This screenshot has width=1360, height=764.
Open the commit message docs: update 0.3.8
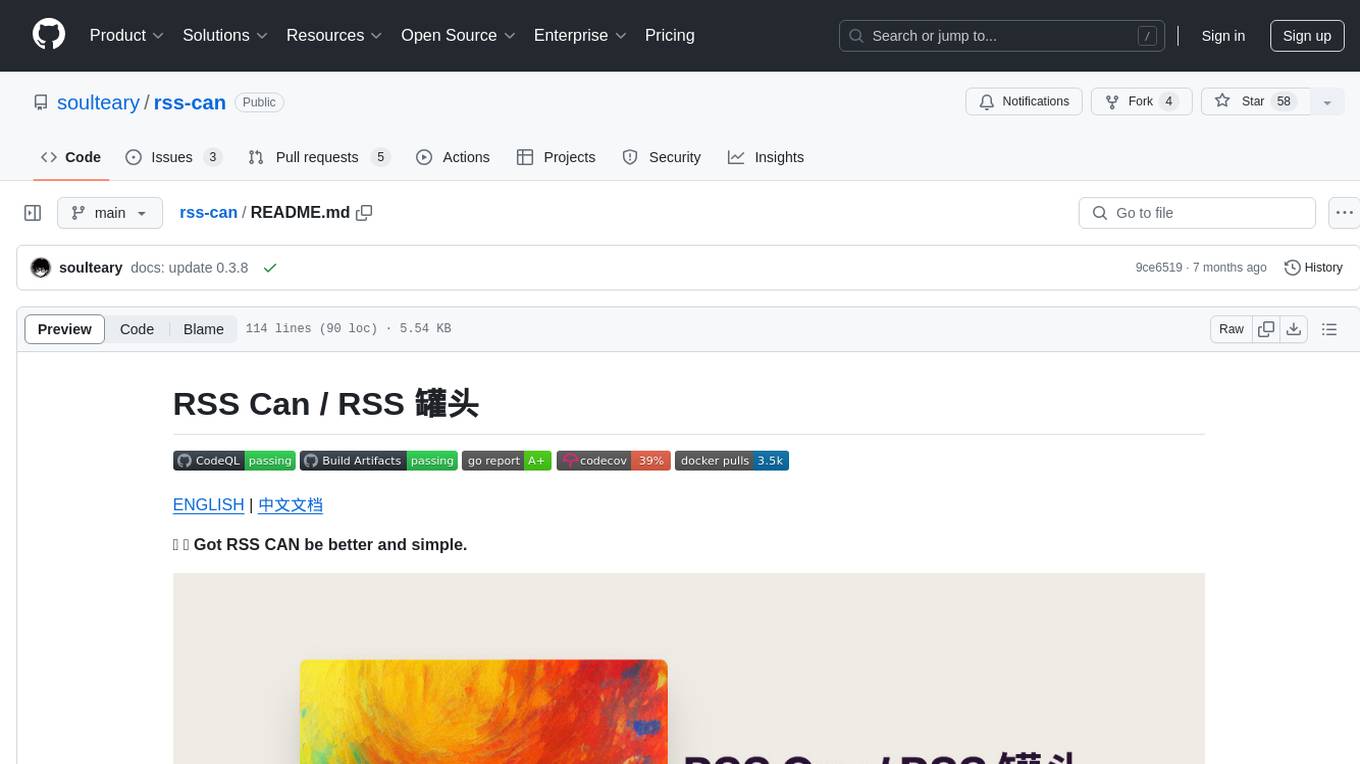coord(189,268)
